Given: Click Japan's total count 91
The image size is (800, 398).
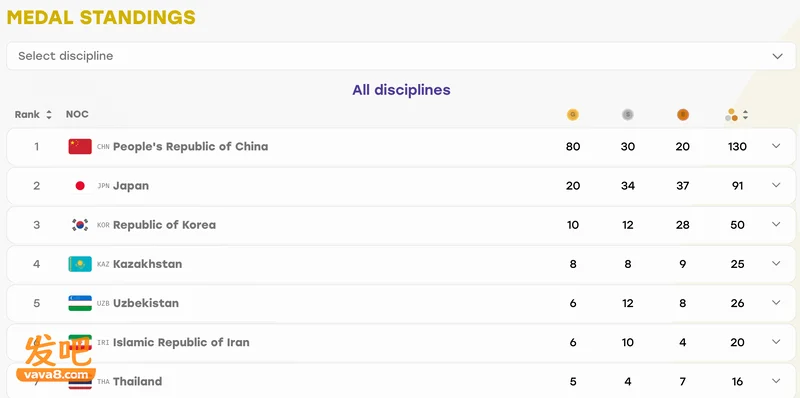Looking at the screenshot, I should tap(737, 186).
